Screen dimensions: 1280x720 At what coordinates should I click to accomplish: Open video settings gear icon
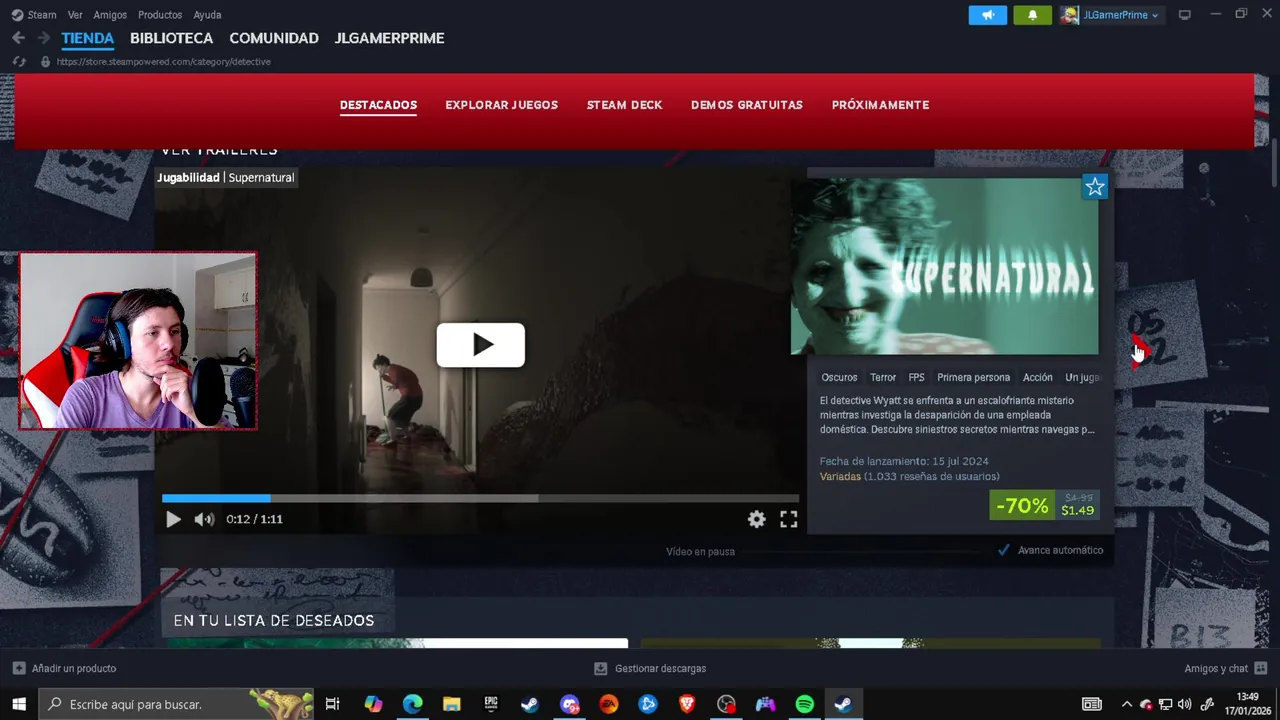[x=757, y=519]
